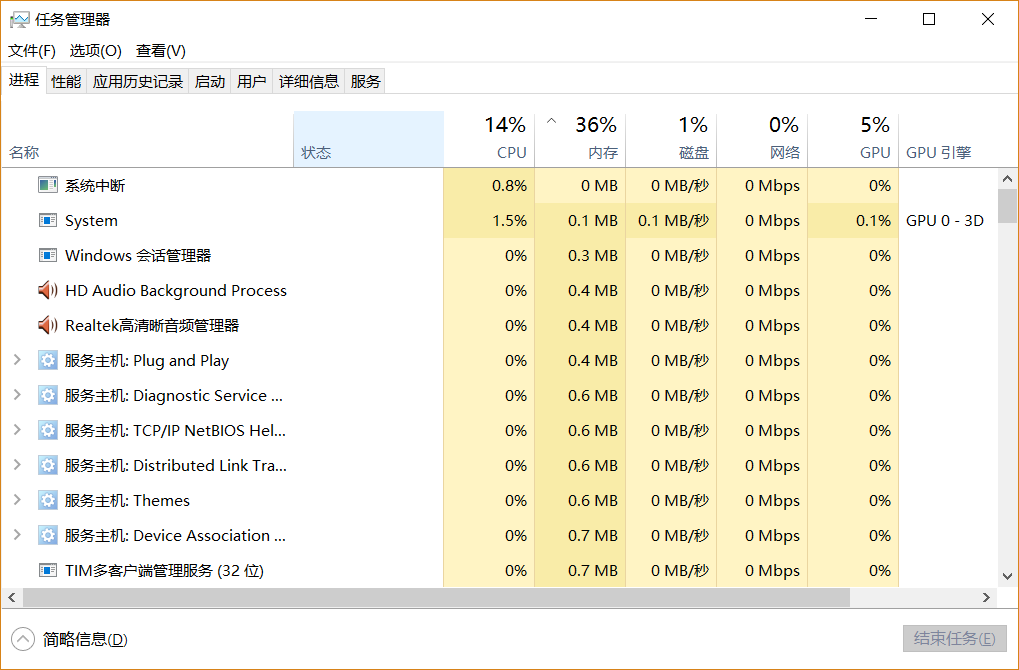This screenshot has height=670, width=1019.
Task: Switch to the 启动 tab
Action: [x=209, y=81]
